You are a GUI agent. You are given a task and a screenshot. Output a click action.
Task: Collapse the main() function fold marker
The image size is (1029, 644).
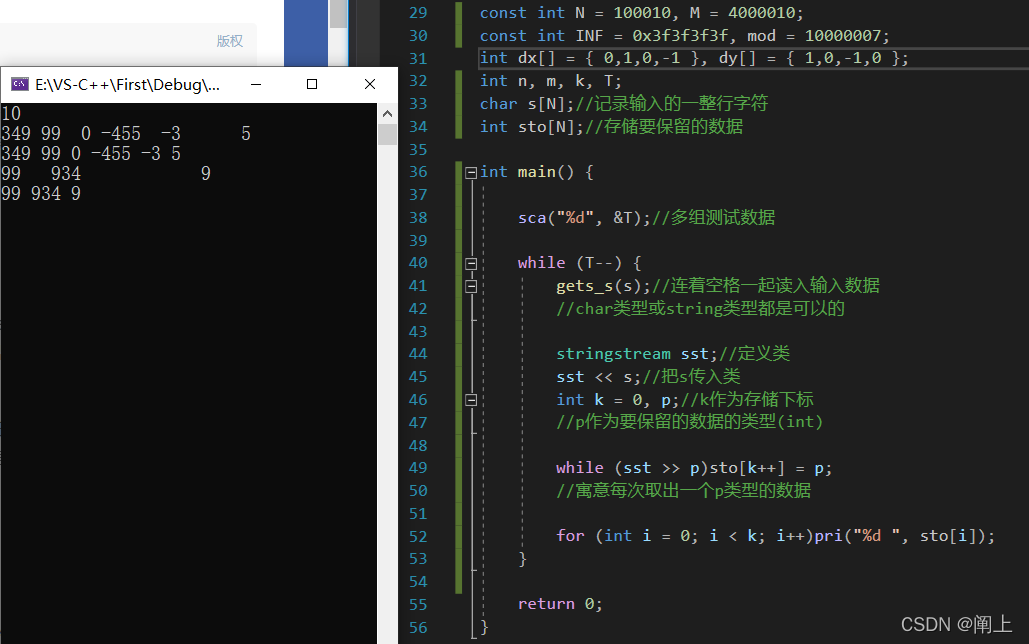click(471, 173)
